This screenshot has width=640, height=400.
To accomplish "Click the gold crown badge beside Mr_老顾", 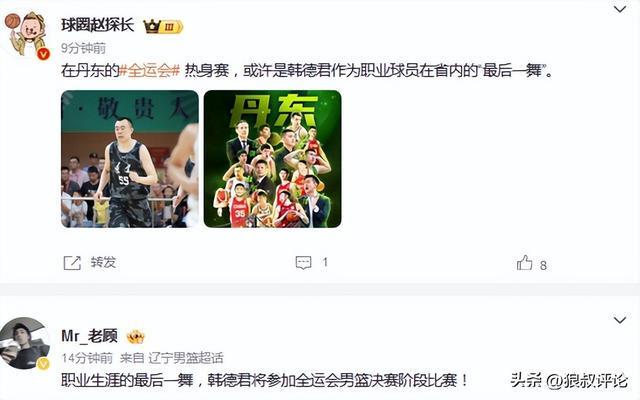I will (136, 337).
